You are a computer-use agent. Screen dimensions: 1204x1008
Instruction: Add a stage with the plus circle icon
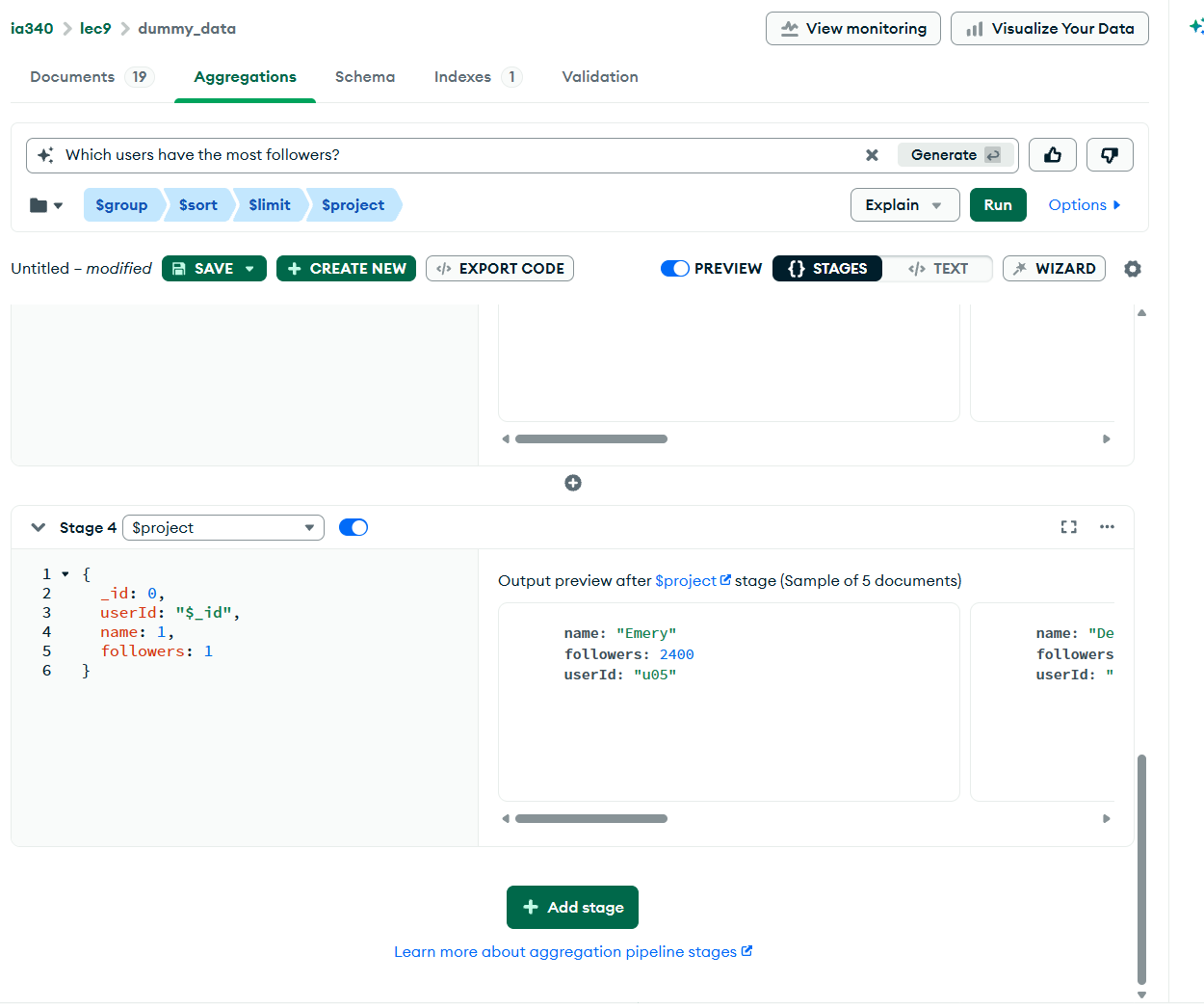point(573,483)
